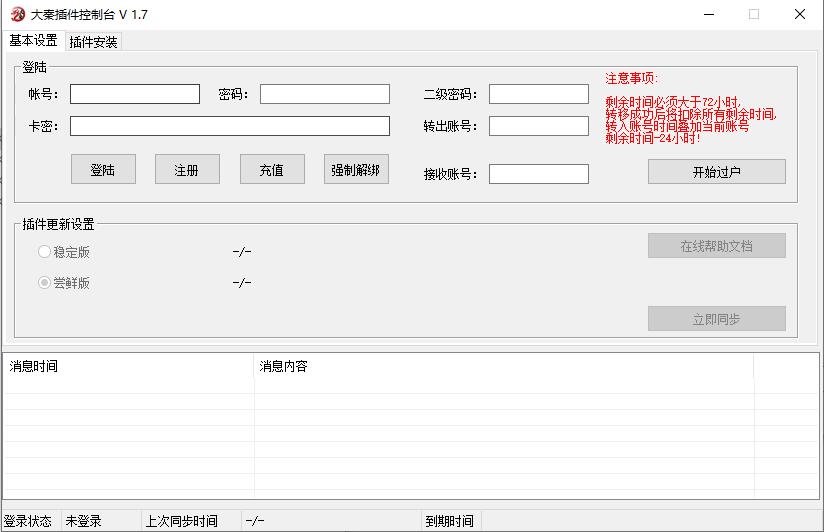Click the 转出账号 input field
This screenshot has height=532, width=824.
pos(539,126)
